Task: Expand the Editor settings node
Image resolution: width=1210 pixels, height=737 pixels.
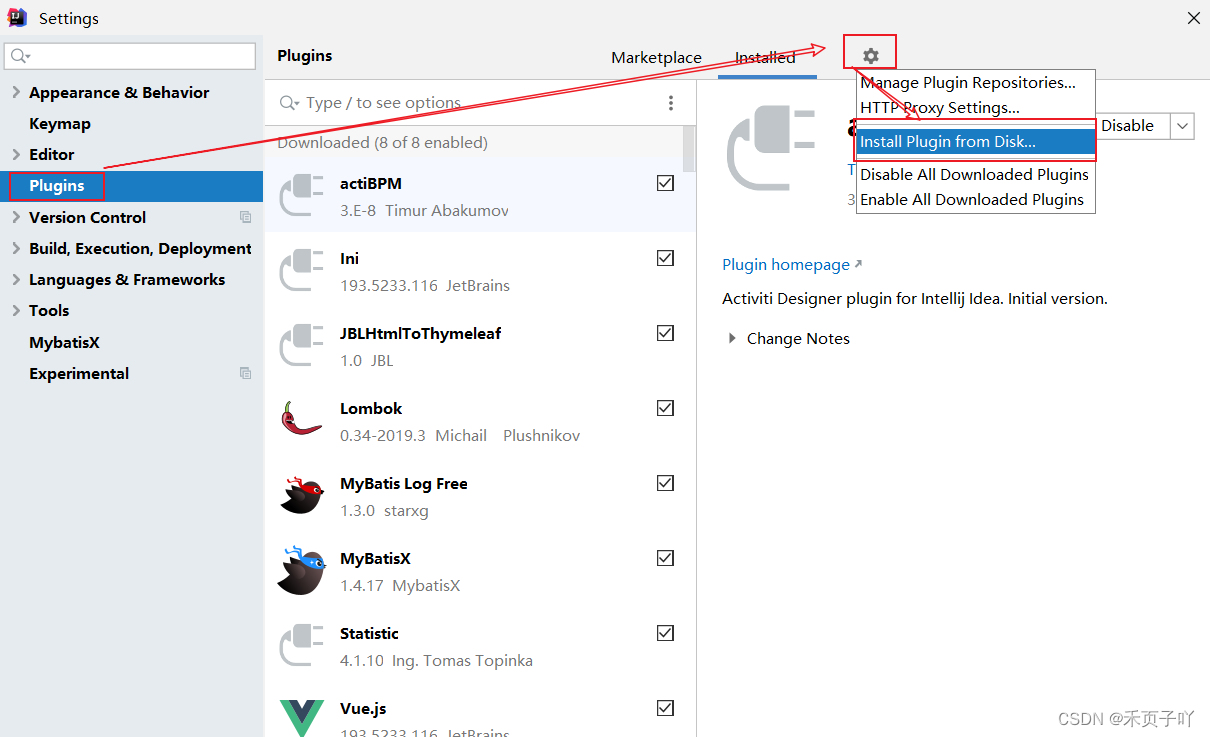Action: [16, 154]
